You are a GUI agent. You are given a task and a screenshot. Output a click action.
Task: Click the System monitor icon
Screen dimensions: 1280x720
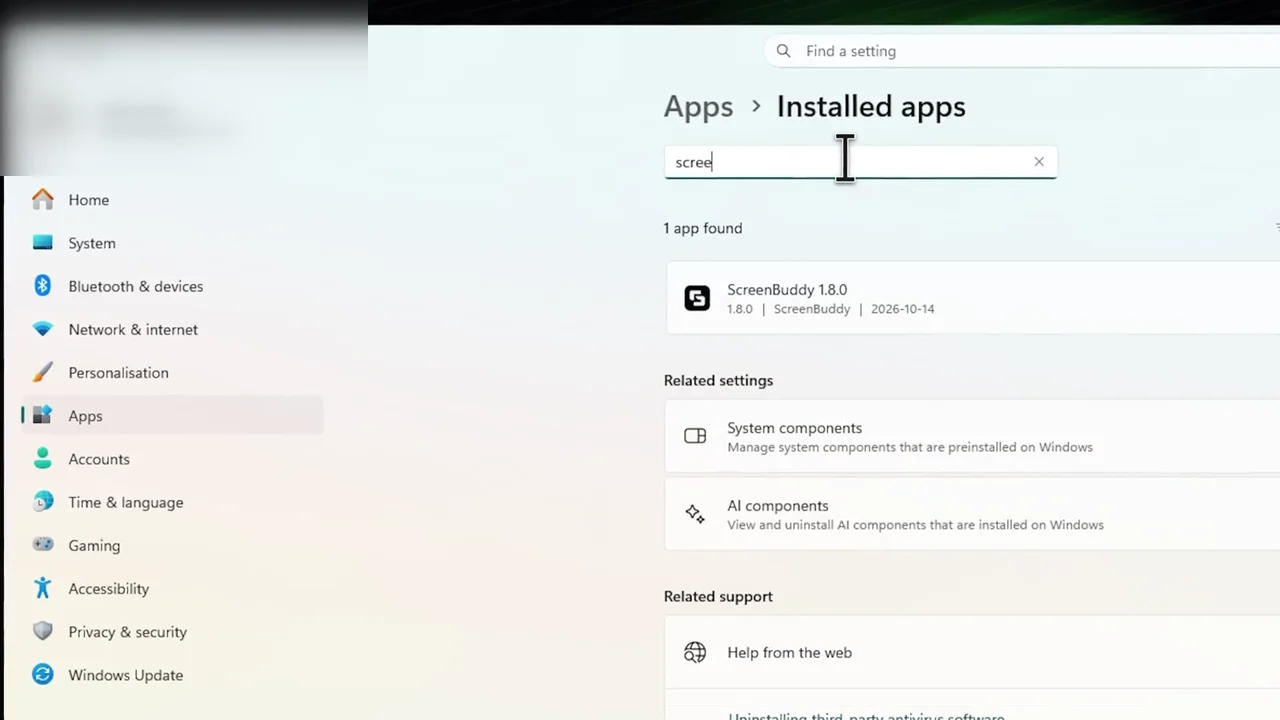click(x=42, y=242)
